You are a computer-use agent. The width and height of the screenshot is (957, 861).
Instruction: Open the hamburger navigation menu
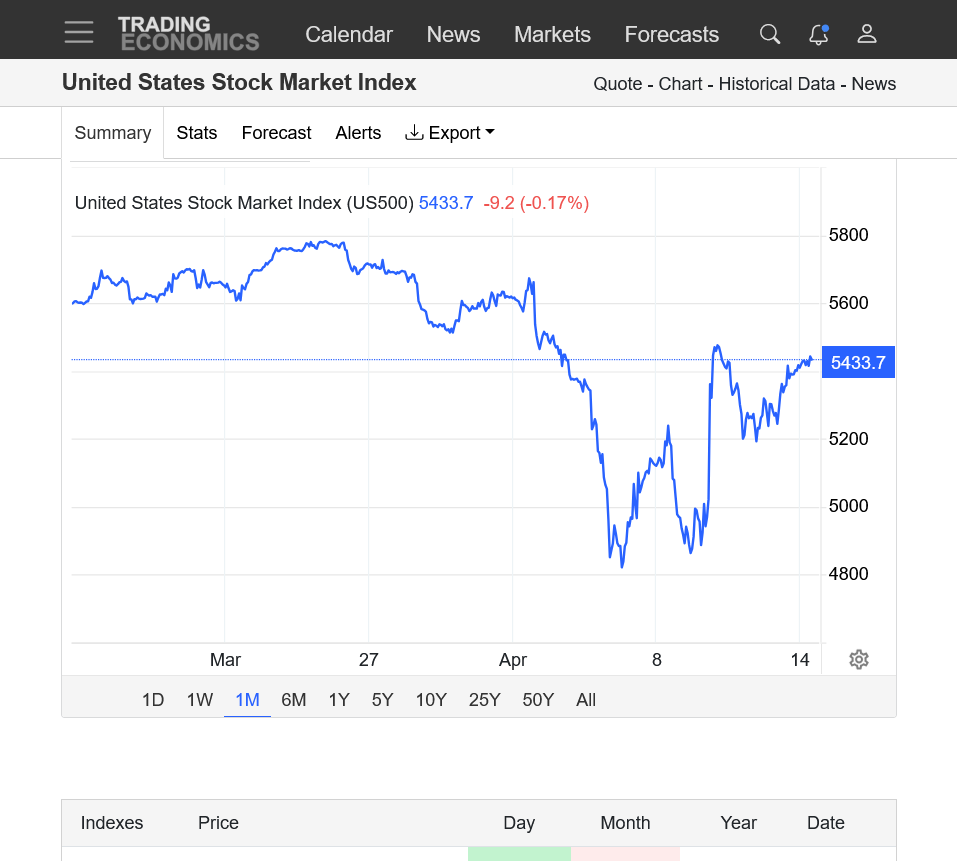point(79,33)
